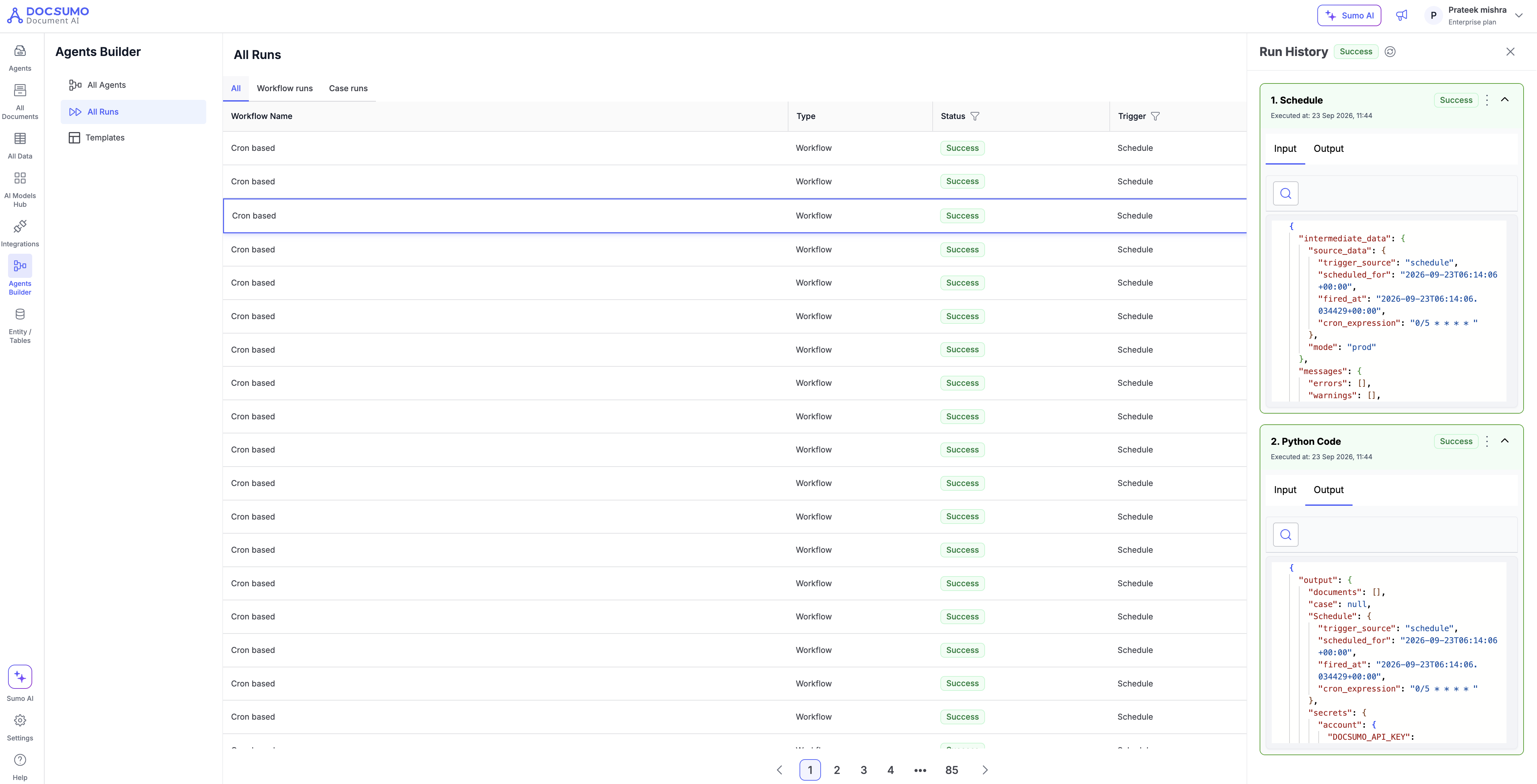Click the Sumo AI button
Screen dimensions: 1537x784
(x=1349, y=15)
